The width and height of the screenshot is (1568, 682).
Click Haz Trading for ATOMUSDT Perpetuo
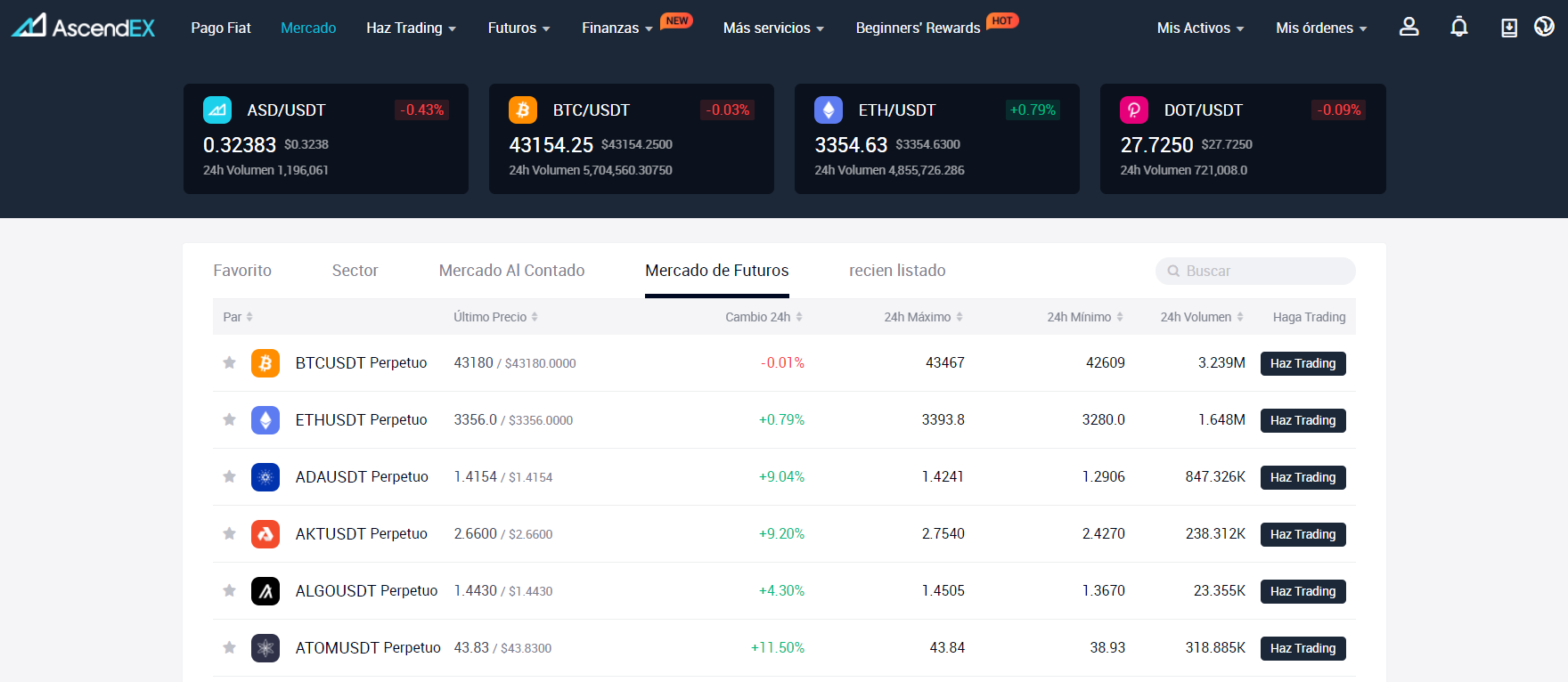pos(1303,648)
